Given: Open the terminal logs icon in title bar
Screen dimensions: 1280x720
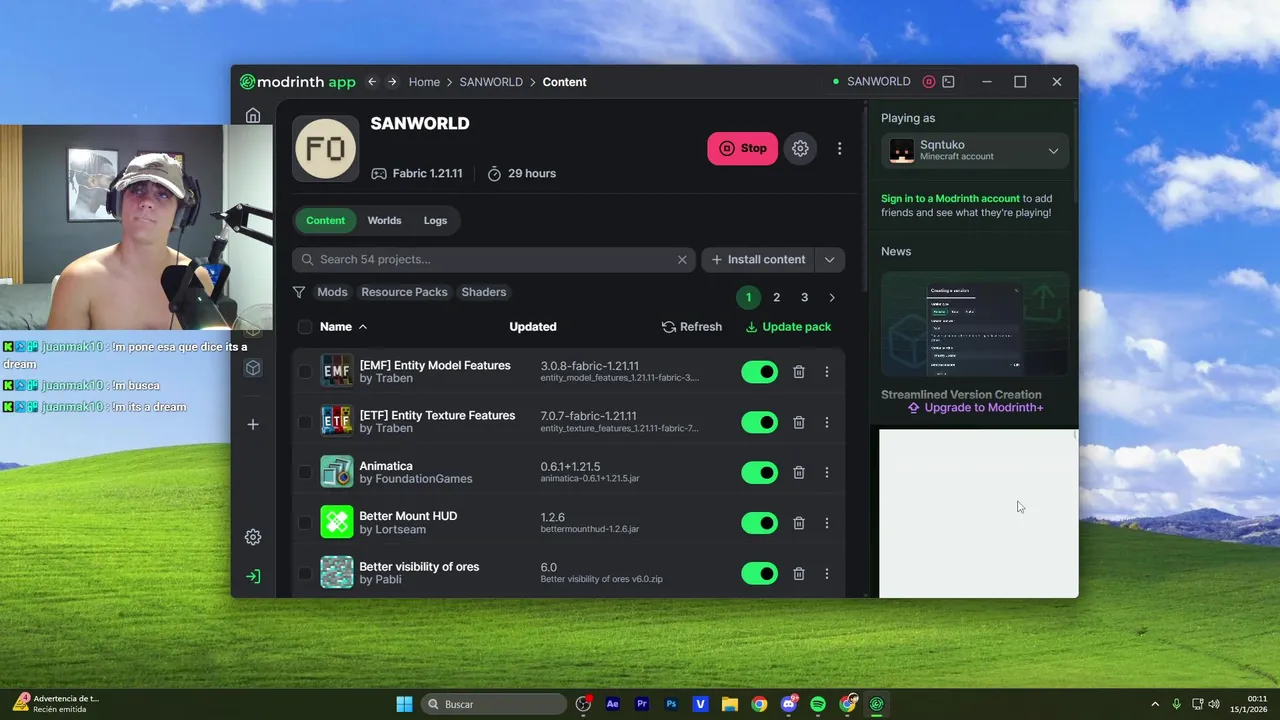Looking at the screenshot, I should click(948, 82).
